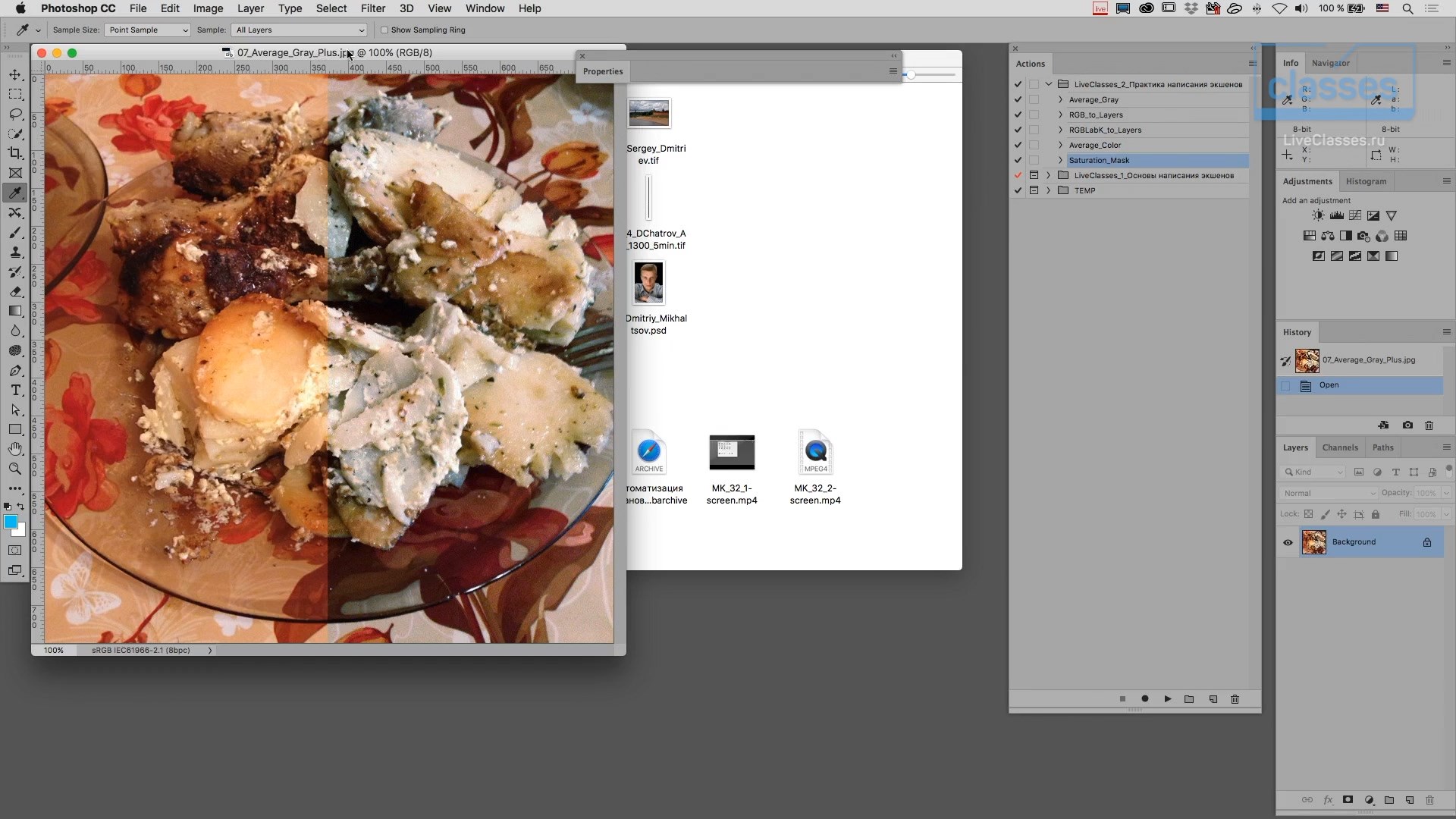The image size is (1456, 819).
Task: Delete action with Actions panel trash icon
Action: 1235,699
